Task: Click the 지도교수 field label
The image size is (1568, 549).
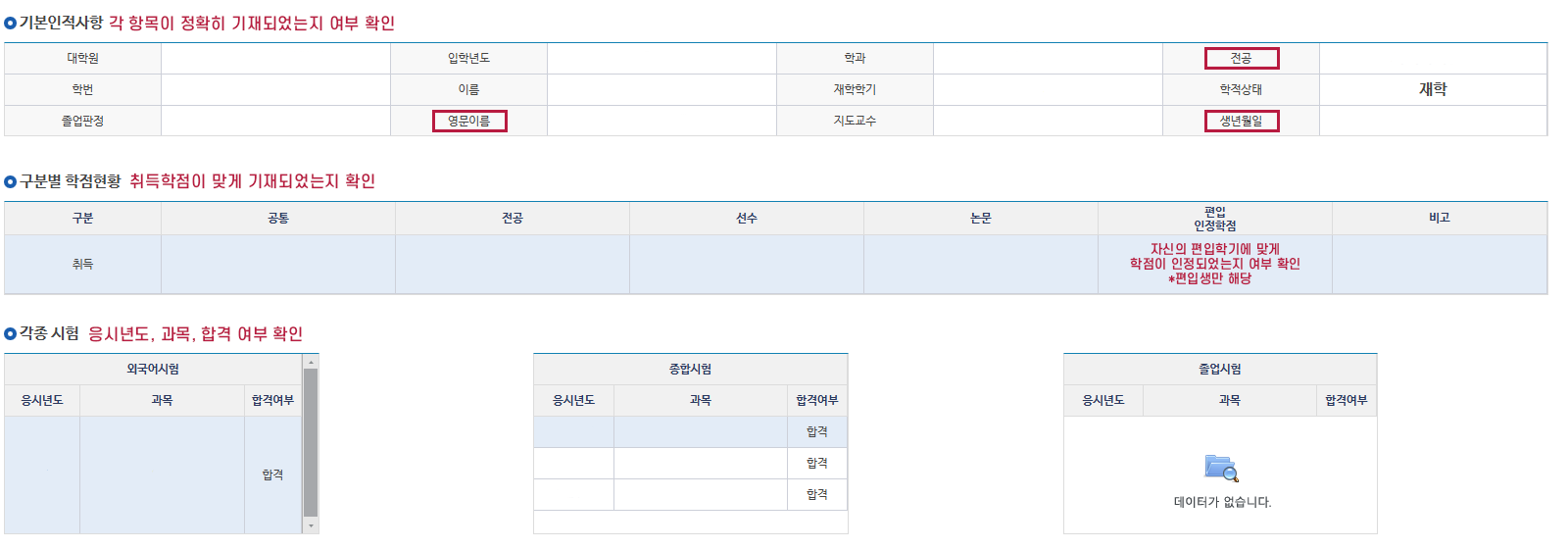Action: 855,122
